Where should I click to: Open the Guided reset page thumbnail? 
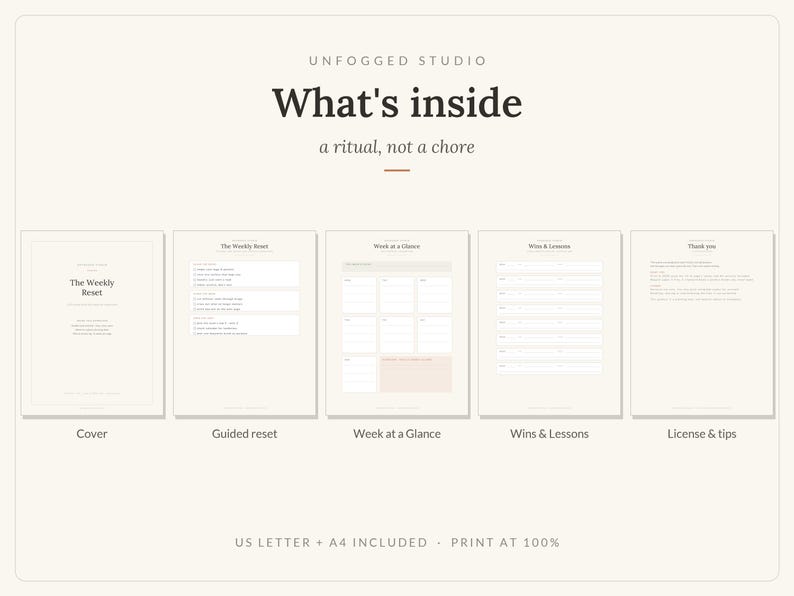click(245, 323)
